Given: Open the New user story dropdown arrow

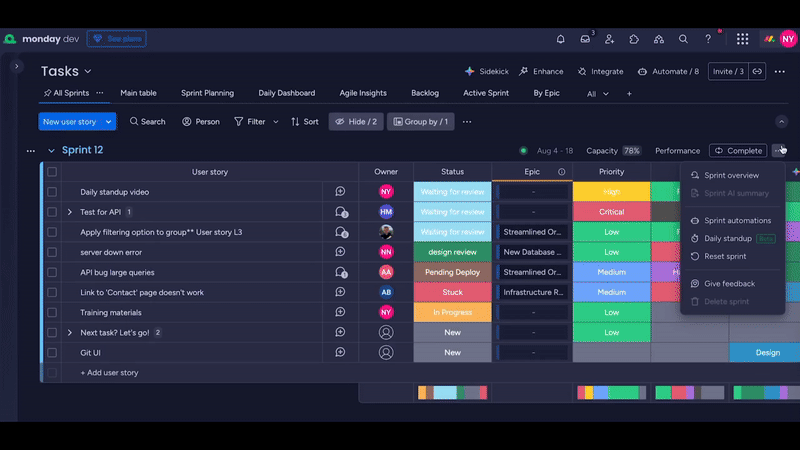Looking at the screenshot, I should 109,121.
